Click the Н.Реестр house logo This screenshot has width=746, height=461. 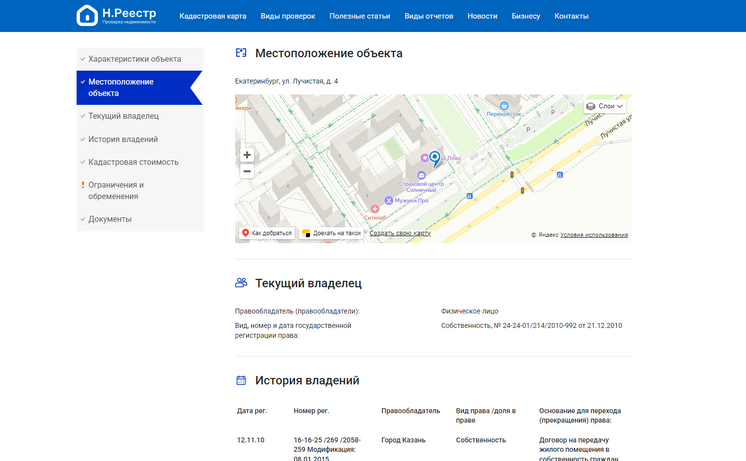[x=87, y=16]
